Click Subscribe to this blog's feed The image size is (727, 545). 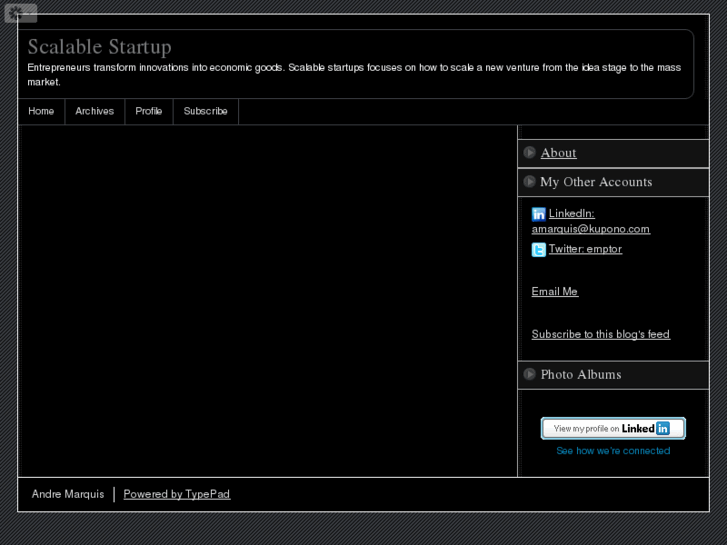(600, 334)
